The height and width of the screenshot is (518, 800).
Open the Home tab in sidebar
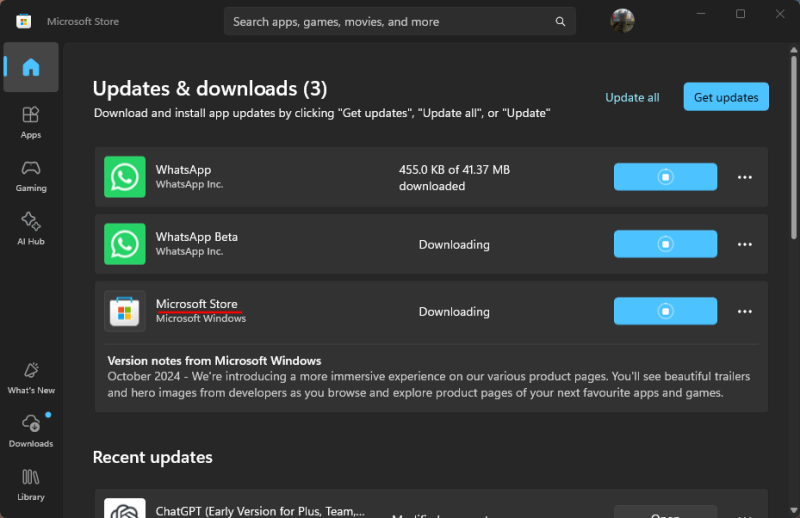pos(31,68)
